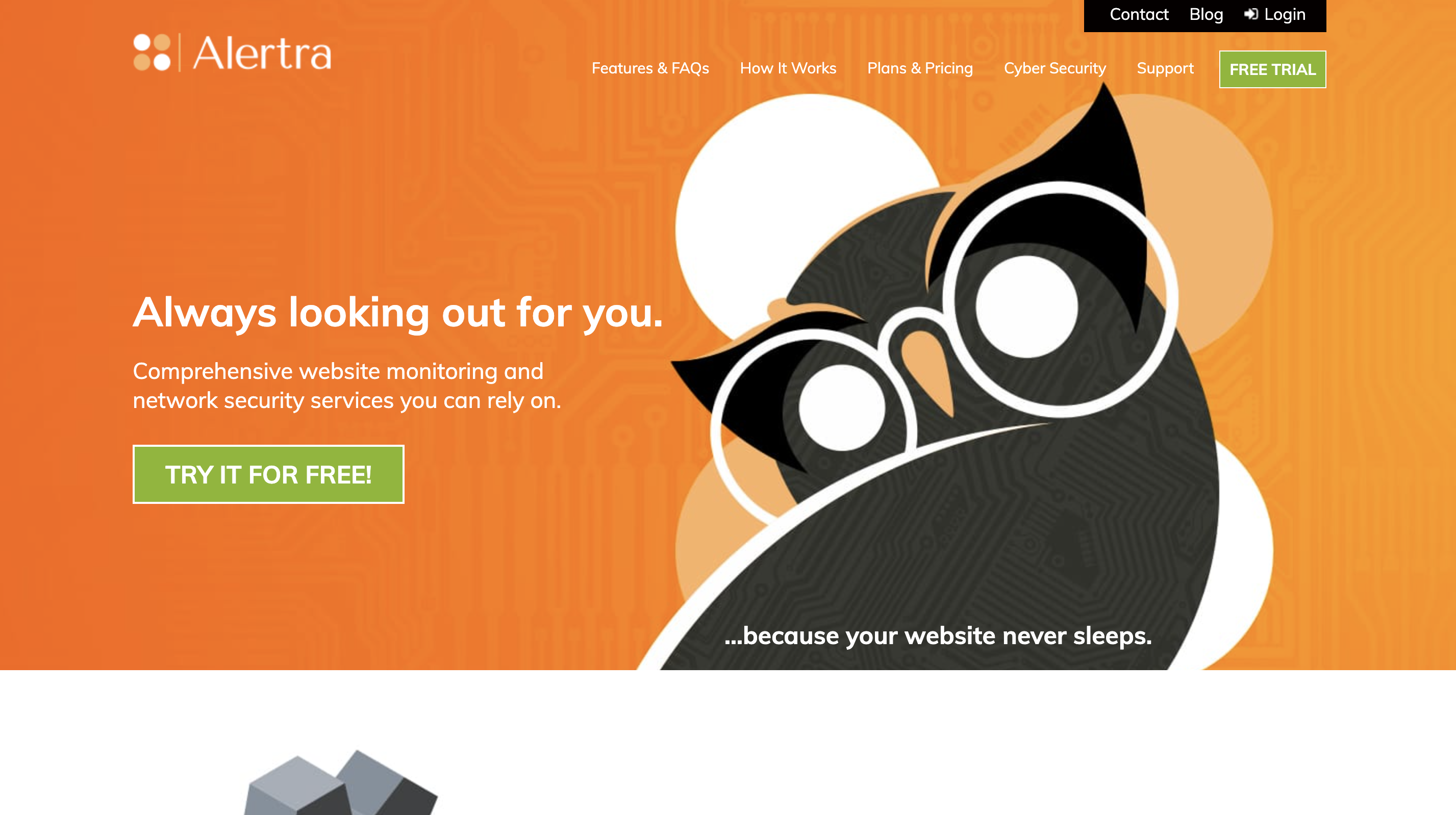The width and height of the screenshot is (1456, 815).
Task: Click the TRY IT FOR FREE button
Action: pos(268,474)
